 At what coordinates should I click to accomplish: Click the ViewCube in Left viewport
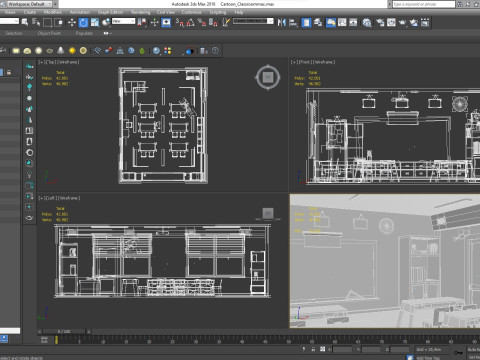click(268, 213)
